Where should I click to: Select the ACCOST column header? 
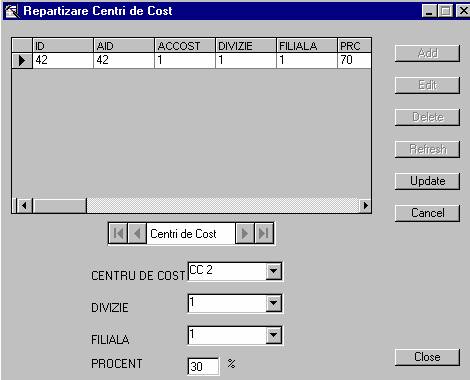click(x=185, y=45)
